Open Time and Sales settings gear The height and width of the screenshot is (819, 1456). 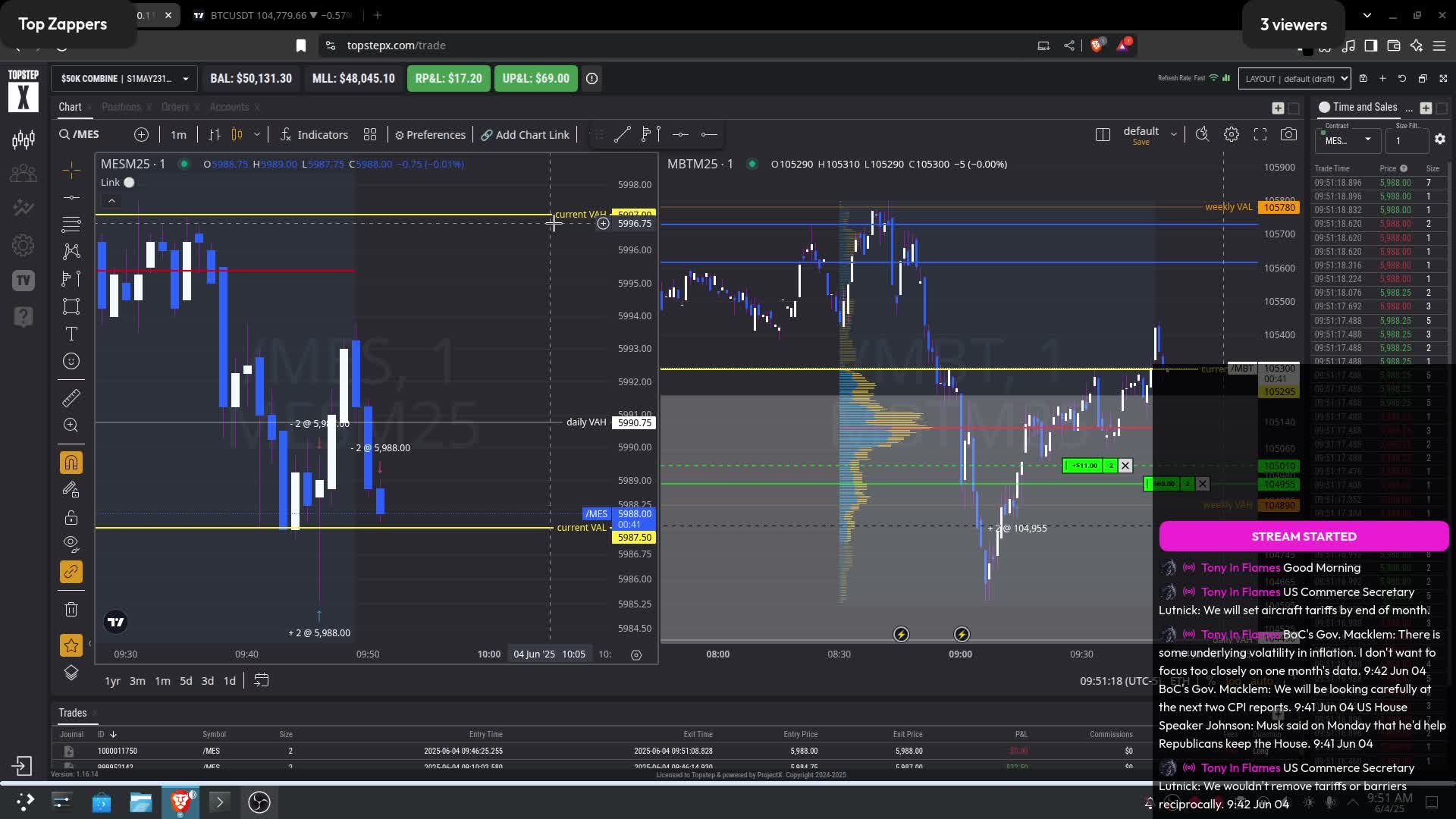[x=1440, y=140]
